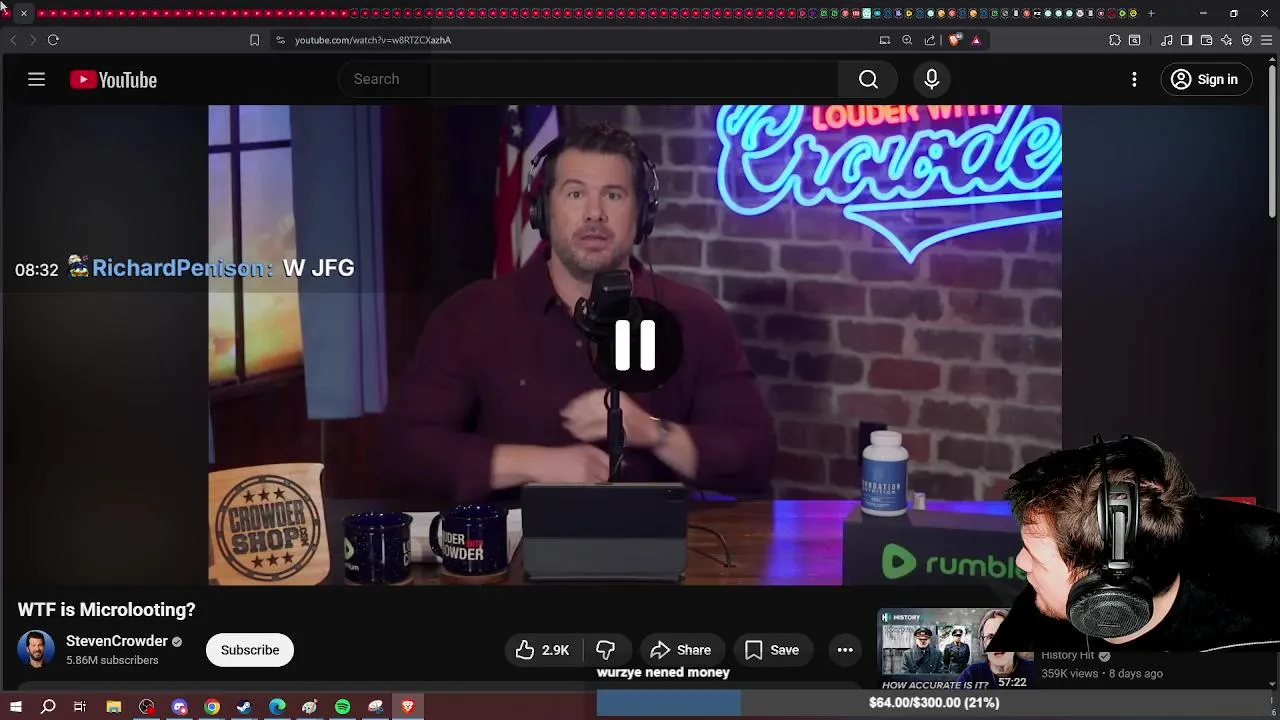Close the first browser tab

[24, 13]
